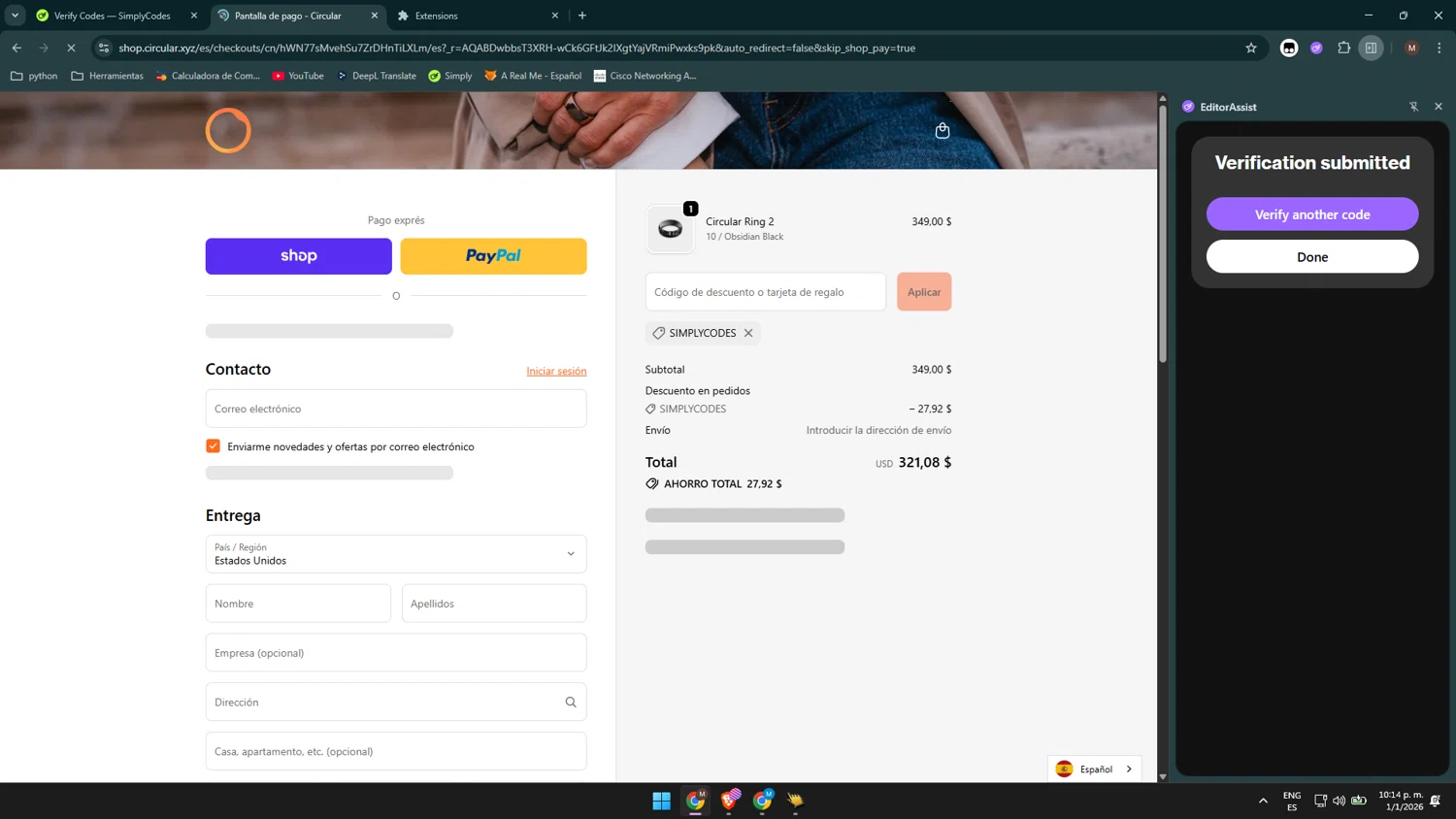This screenshot has width=1456, height=819.
Task: Stop loading the page
Action: (71, 48)
